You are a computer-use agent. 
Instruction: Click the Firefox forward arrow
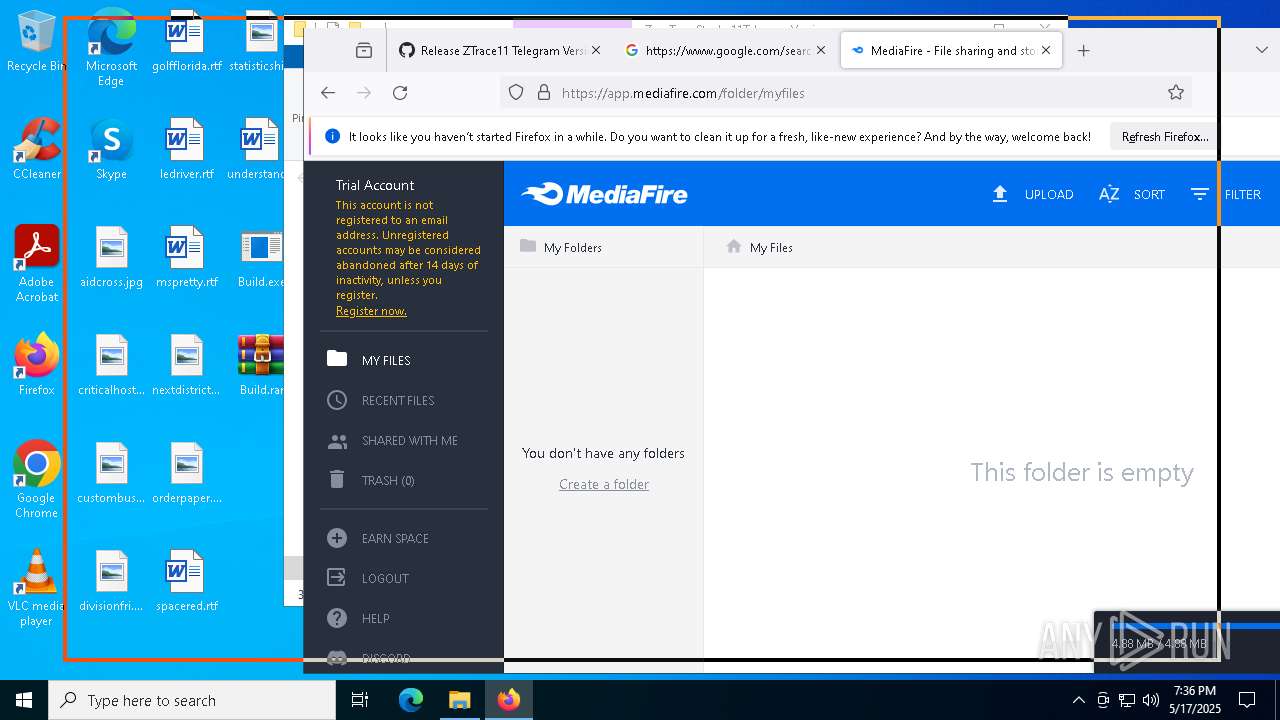[x=364, y=93]
